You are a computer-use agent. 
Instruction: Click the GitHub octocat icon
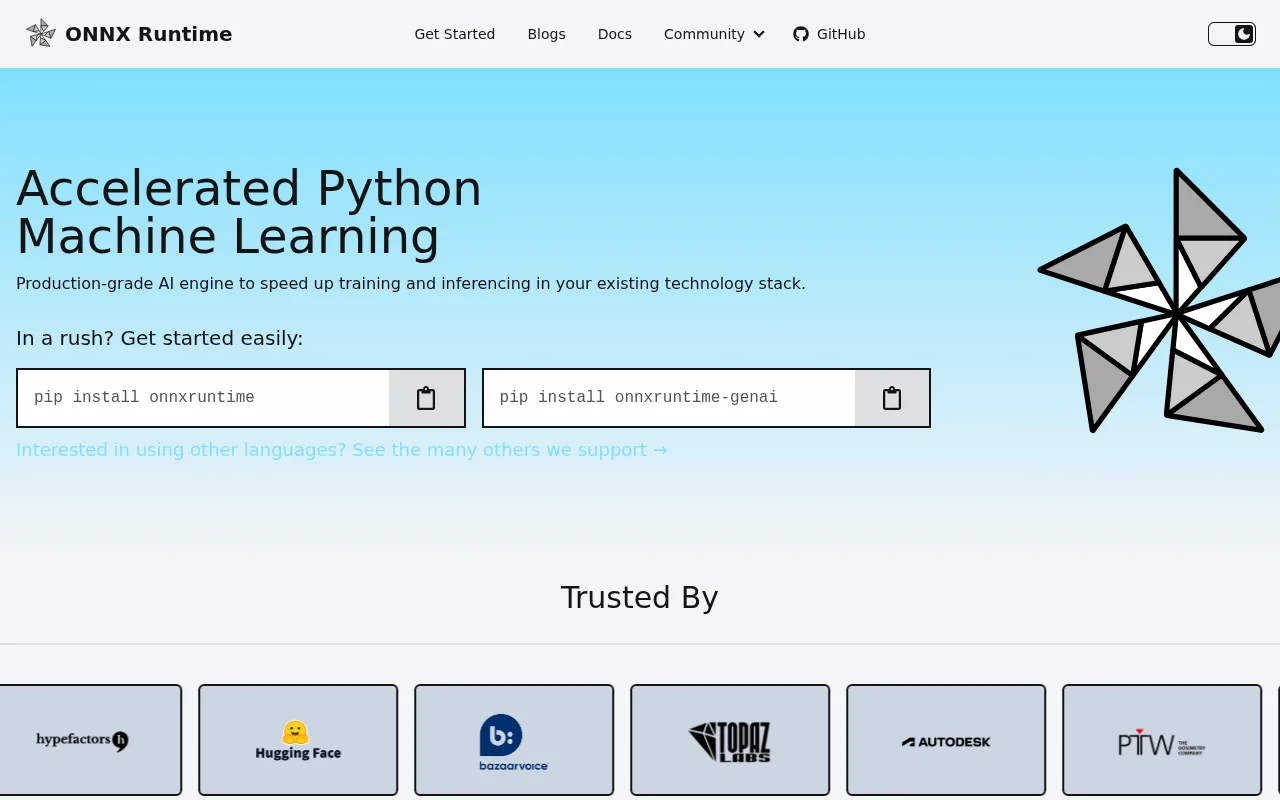click(x=801, y=34)
